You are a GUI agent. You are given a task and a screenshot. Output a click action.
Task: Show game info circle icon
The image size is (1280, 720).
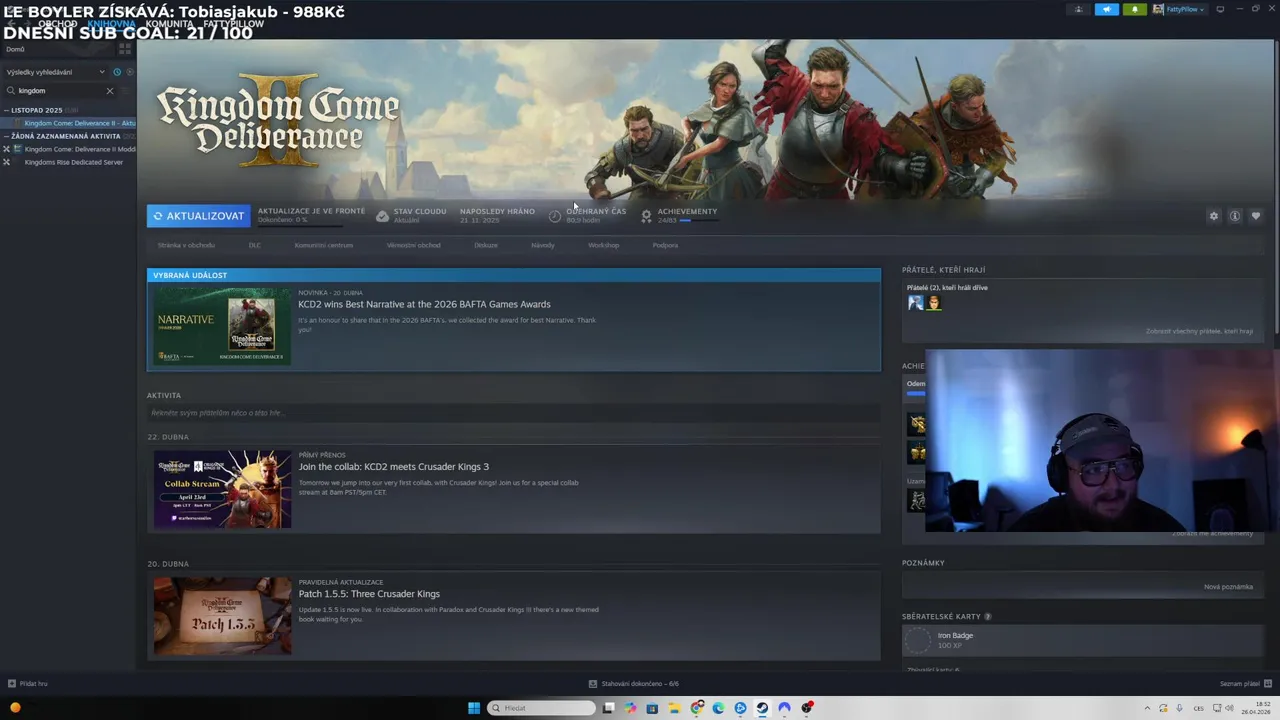click(x=1235, y=216)
